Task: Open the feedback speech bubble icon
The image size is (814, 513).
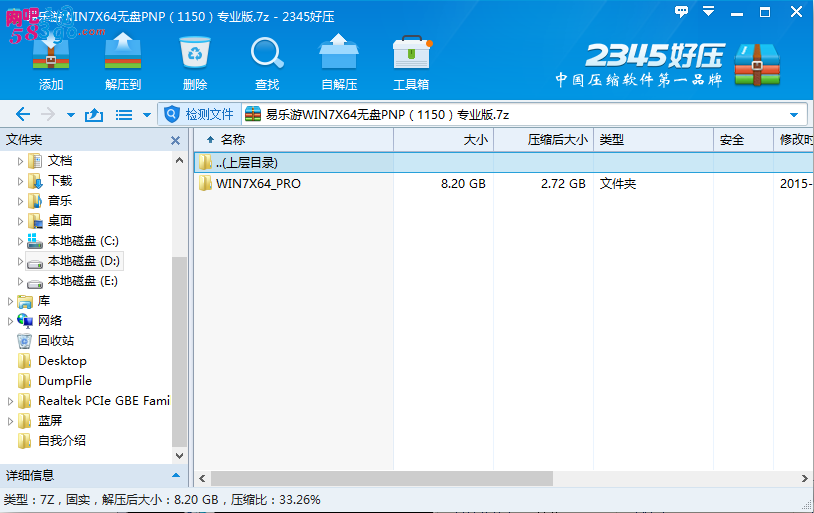Action: click(x=681, y=11)
